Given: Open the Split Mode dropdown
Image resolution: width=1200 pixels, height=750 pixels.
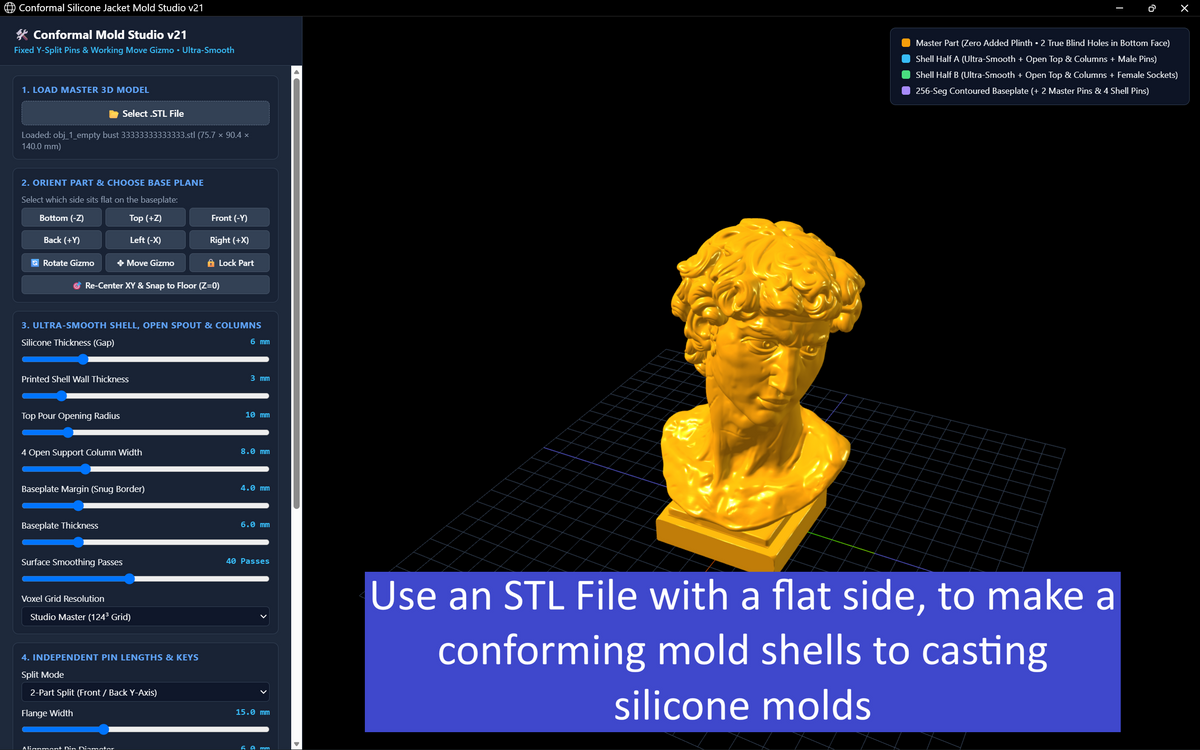Looking at the screenshot, I should coord(145,692).
